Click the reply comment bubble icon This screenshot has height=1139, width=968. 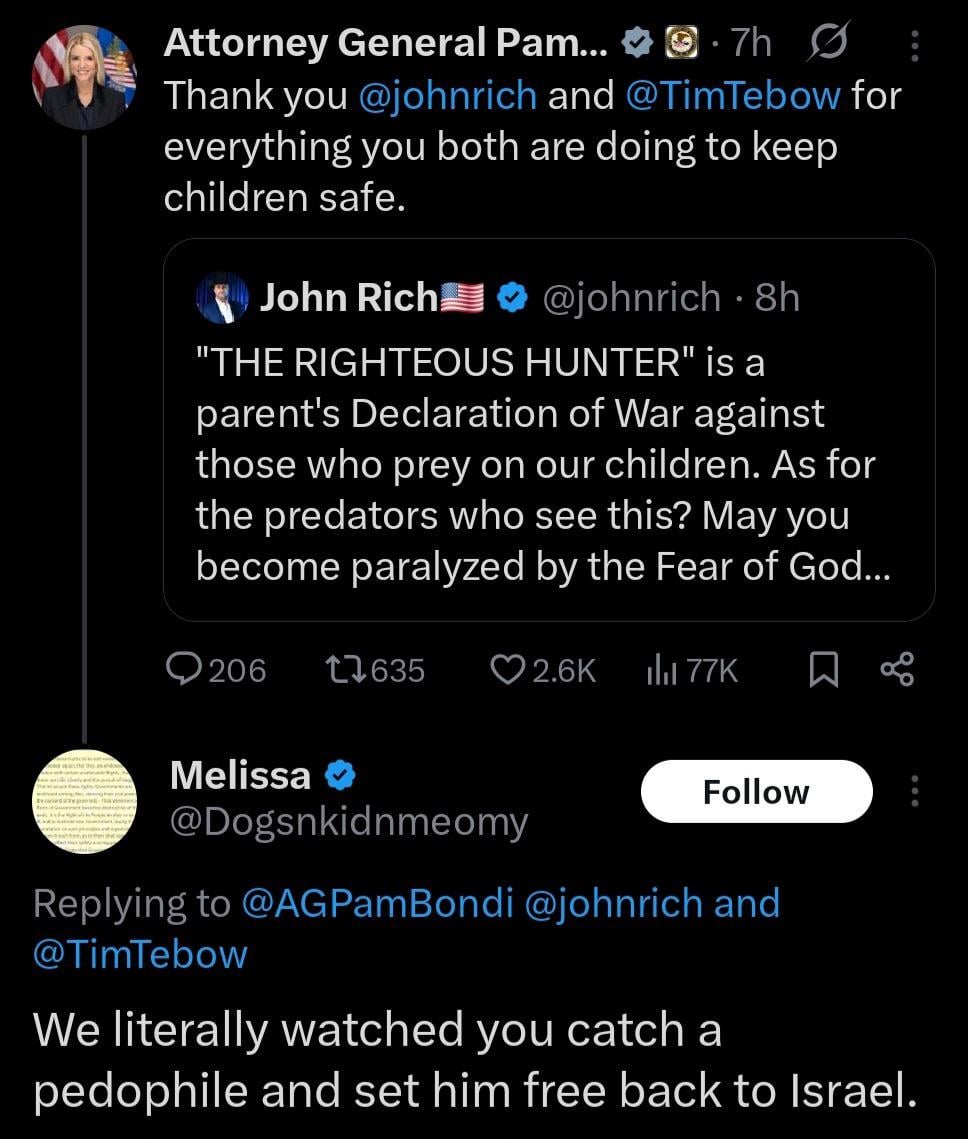185,670
